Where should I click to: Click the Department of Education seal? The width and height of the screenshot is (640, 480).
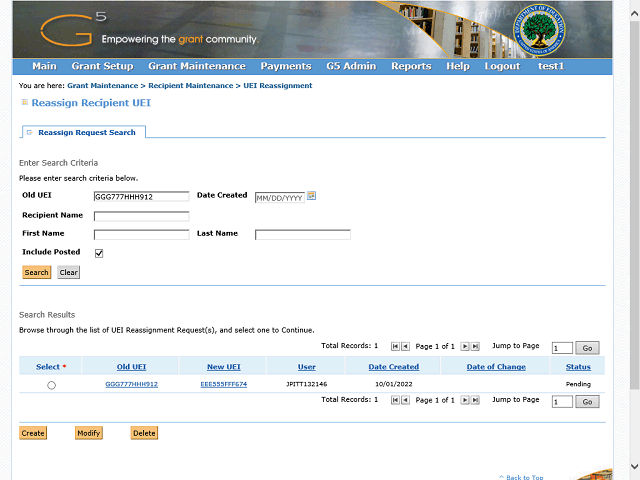click(539, 30)
